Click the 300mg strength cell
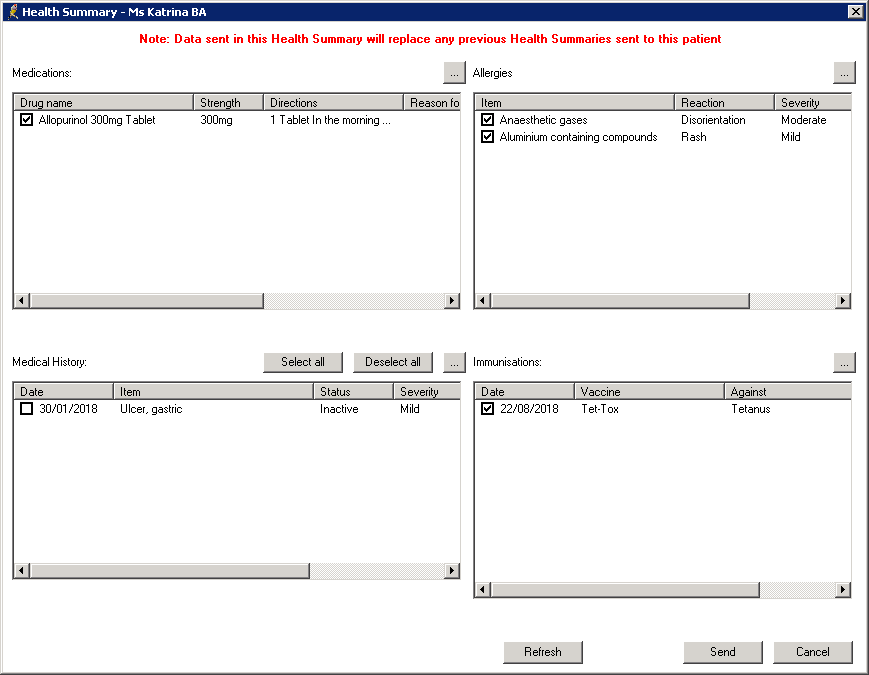 pyautogui.click(x=216, y=120)
